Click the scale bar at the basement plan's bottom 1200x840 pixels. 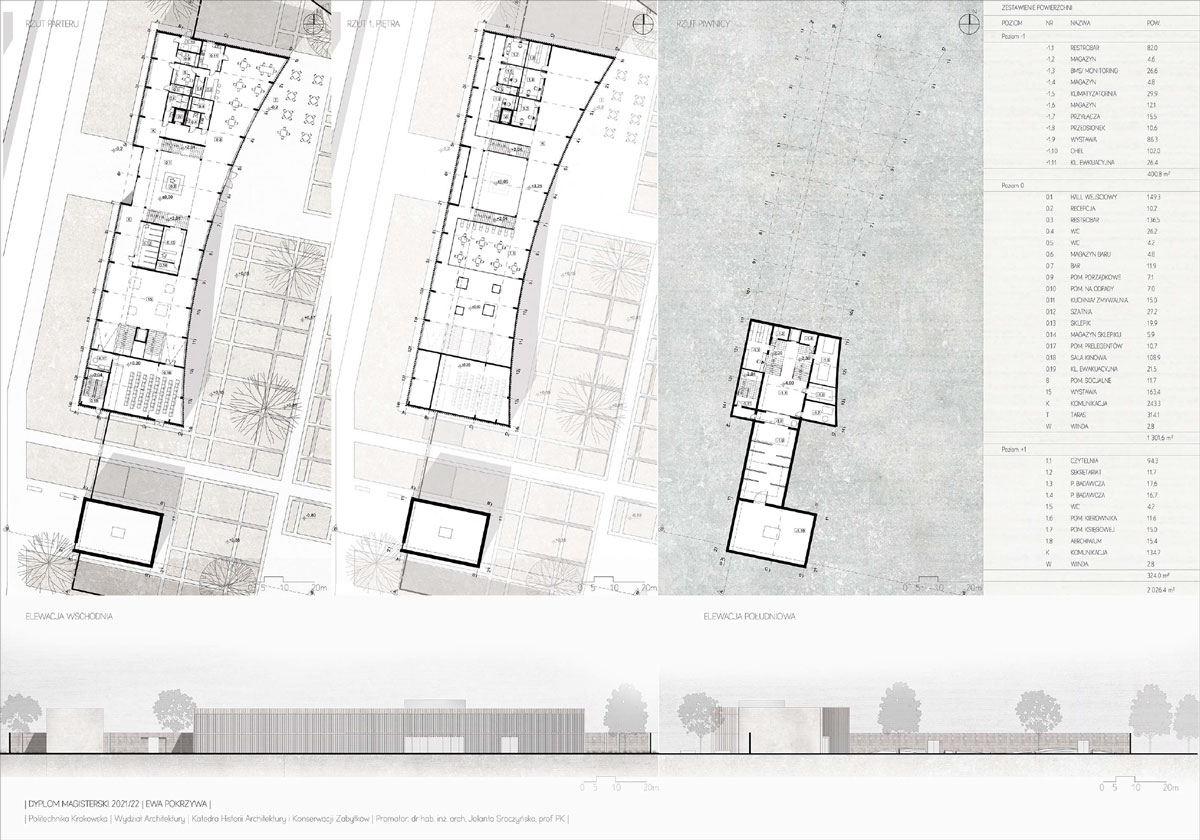pos(946,587)
